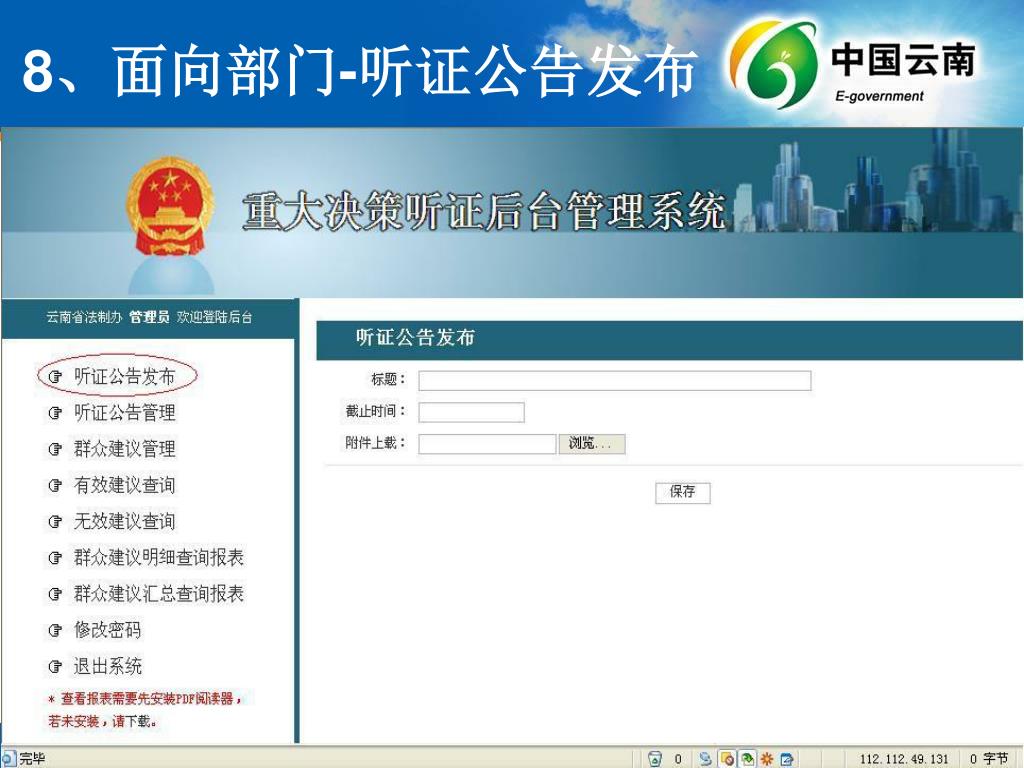Viewport: 1024px width, 768px height.
Task: Click the 重大决策听证后台管理系统 banner title
Action: [x=484, y=210]
